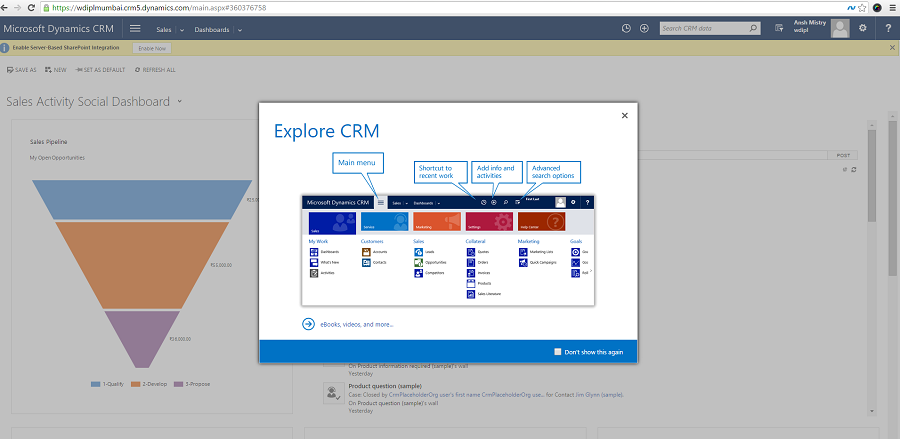This screenshot has width=900, height=439.
Task: Click the Explore CRM navigation illustration image
Action: click(x=448, y=250)
